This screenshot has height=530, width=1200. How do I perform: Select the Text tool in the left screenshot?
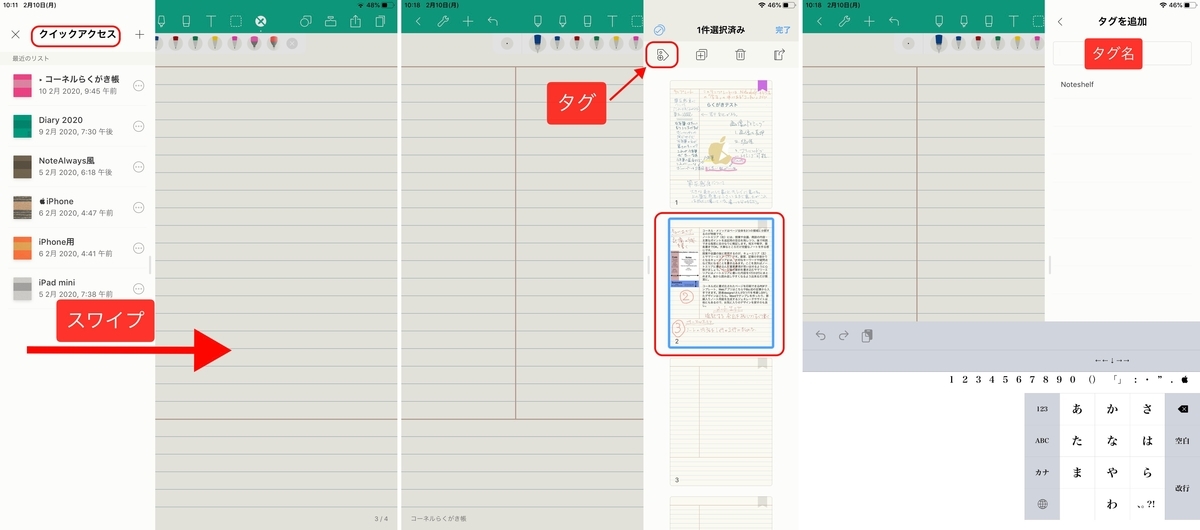211,20
